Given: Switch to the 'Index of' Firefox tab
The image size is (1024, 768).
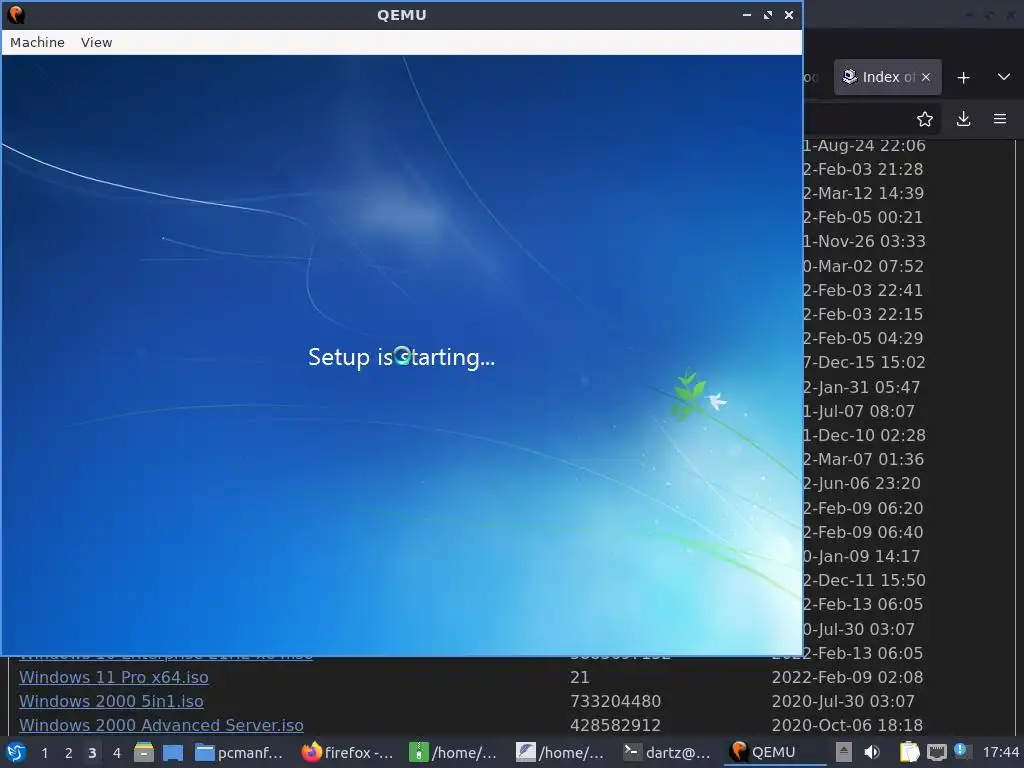Looking at the screenshot, I should (x=879, y=77).
